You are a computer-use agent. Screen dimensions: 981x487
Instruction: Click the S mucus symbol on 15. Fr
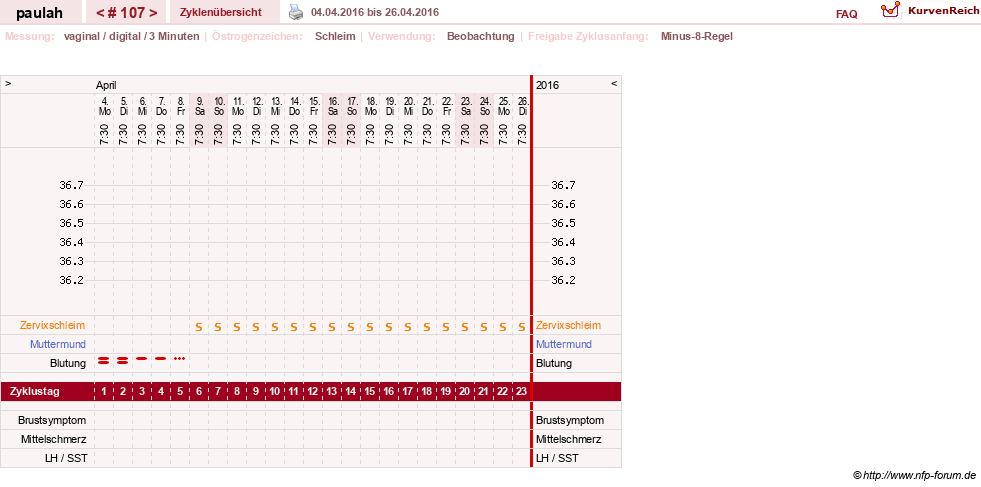[313, 326]
